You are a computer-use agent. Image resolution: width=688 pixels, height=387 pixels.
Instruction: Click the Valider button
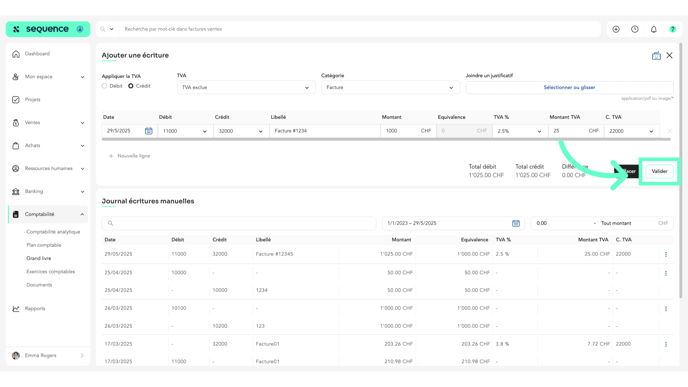[x=659, y=172]
